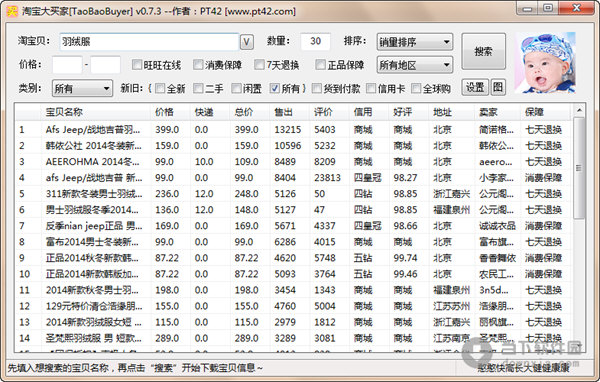
Task: Click the TaoBaoBuyer app icon in title bar
Action: pos(12,11)
